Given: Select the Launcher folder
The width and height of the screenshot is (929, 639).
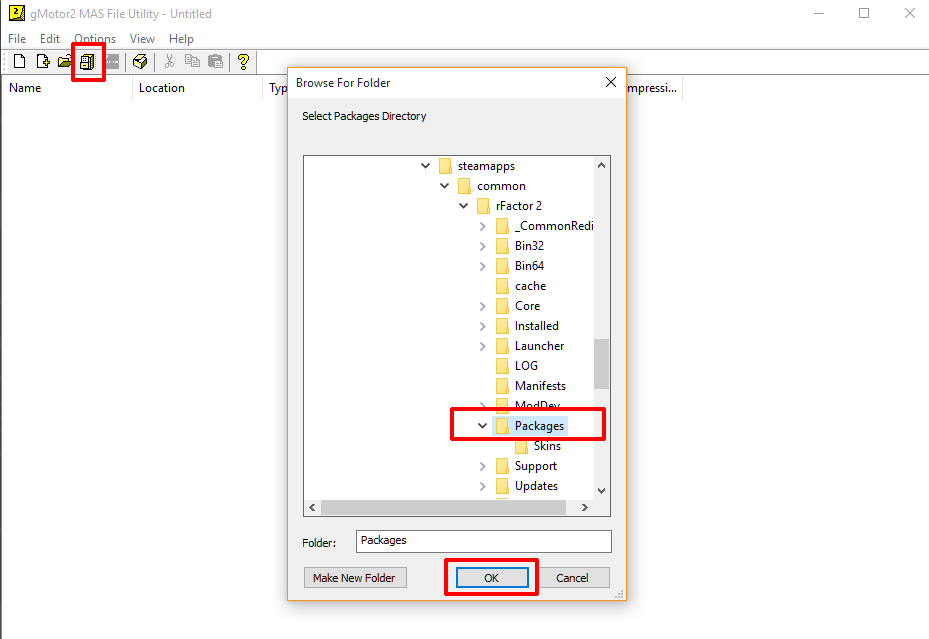Looking at the screenshot, I should click(x=539, y=346).
